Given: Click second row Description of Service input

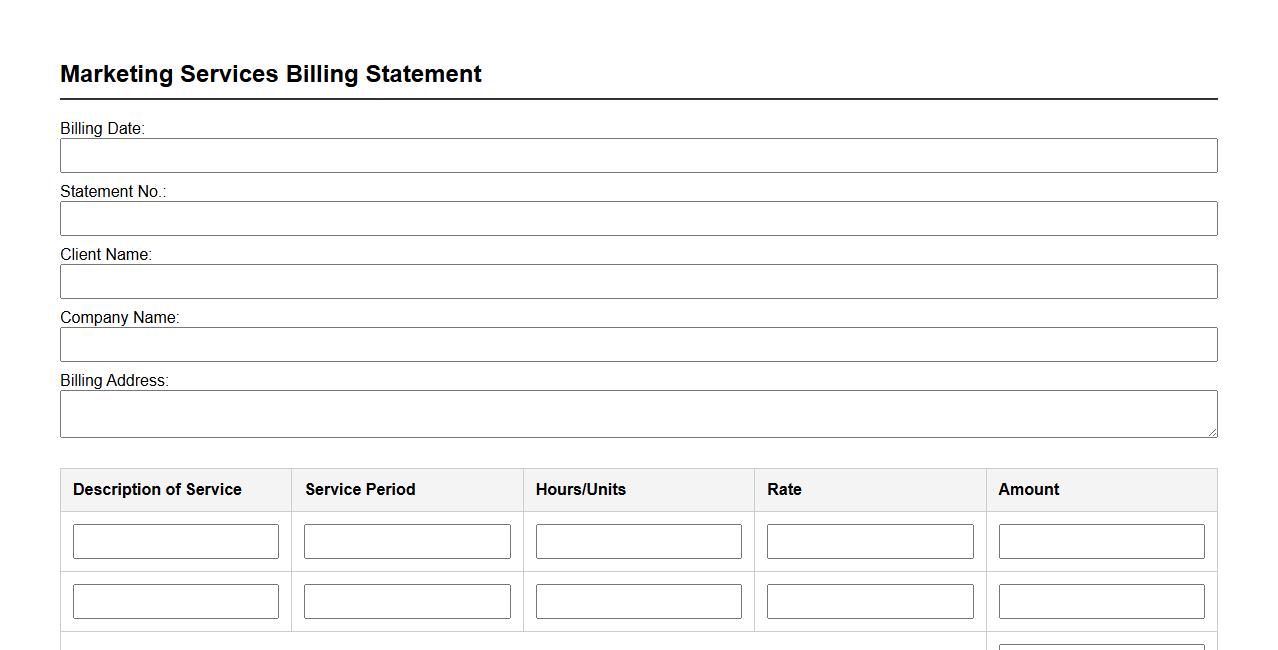Looking at the screenshot, I should pyautogui.click(x=176, y=602).
